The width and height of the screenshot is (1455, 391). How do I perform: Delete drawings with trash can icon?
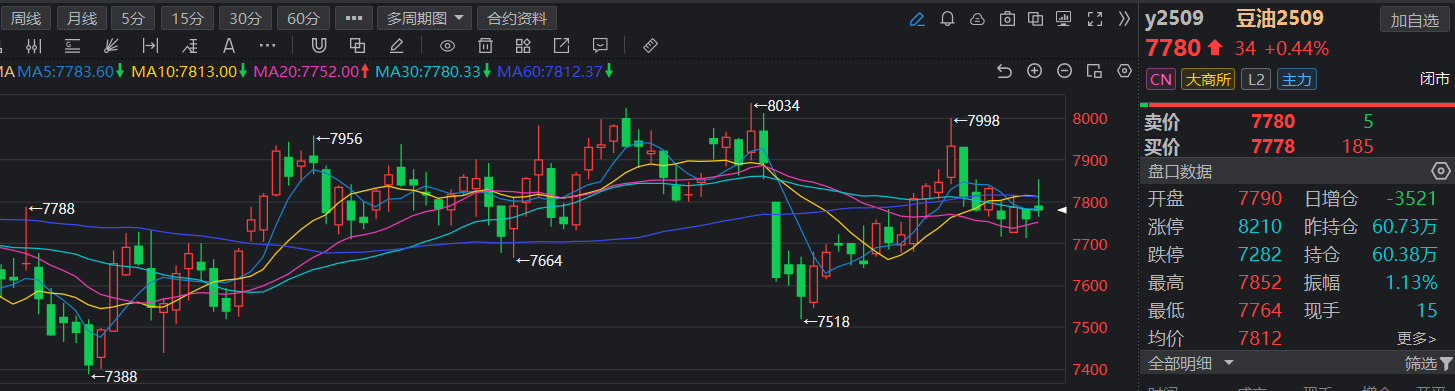485,45
